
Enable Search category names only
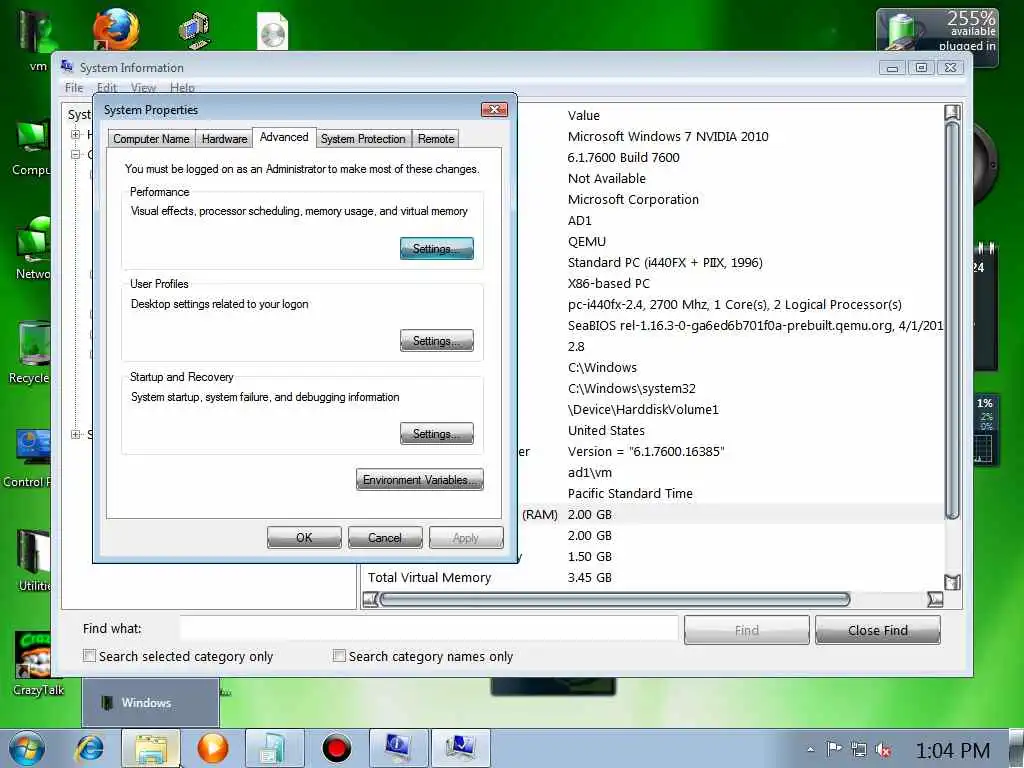339,656
